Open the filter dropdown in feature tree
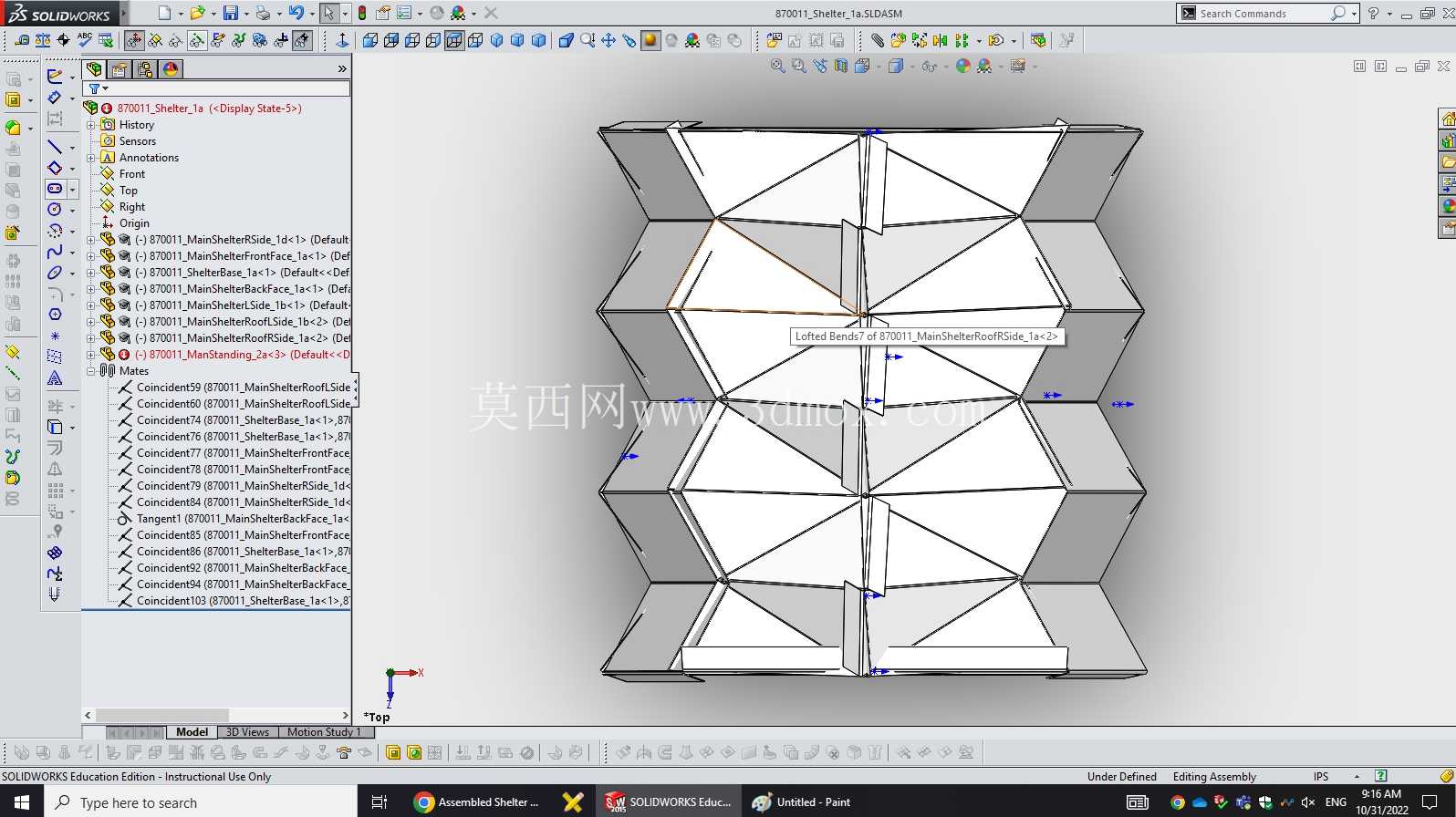 (99, 88)
